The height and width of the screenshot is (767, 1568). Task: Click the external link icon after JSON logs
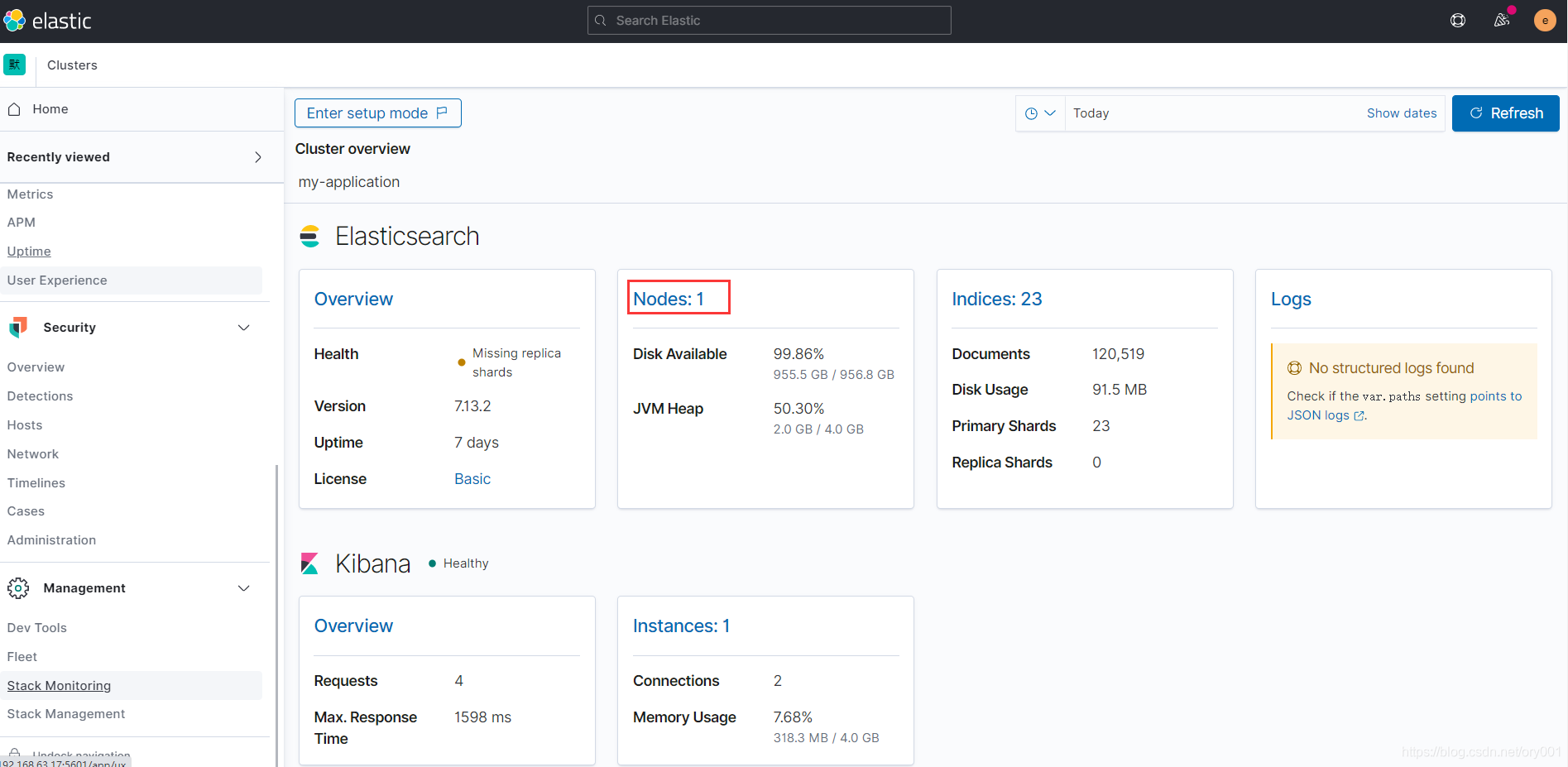1359,416
